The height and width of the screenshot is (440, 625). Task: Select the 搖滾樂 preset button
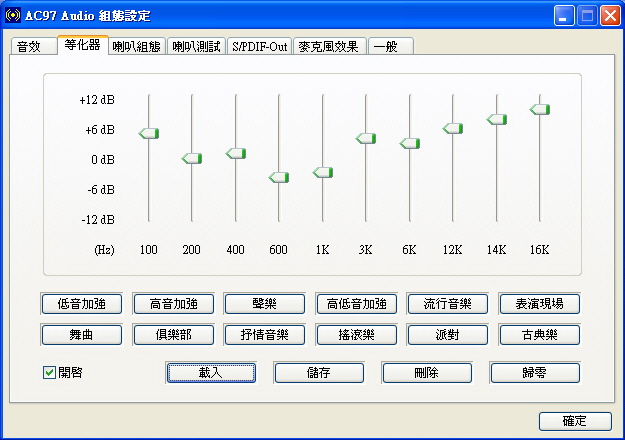click(x=356, y=334)
